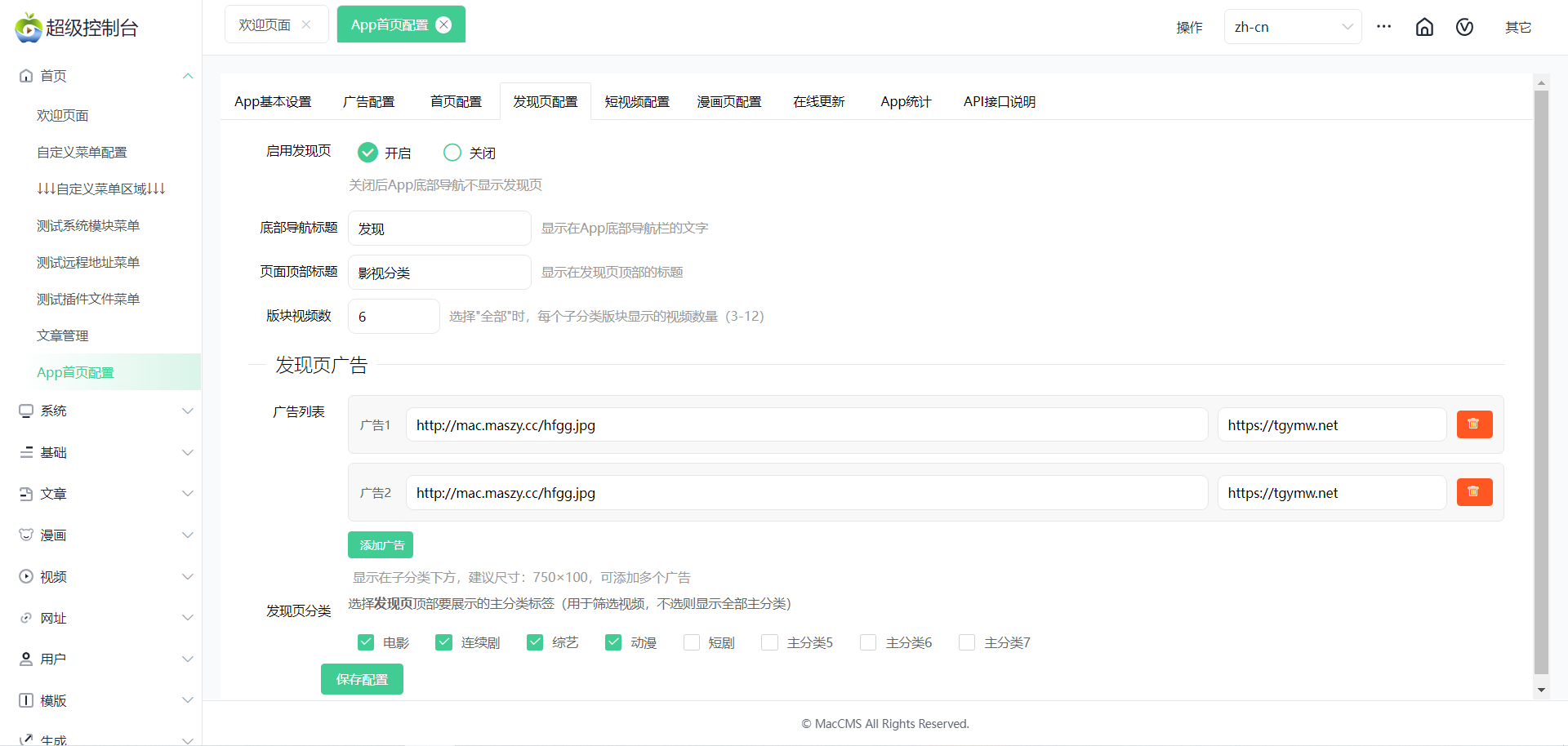Click the home icon in top bar

pyautogui.click(x=1424, y=27)
